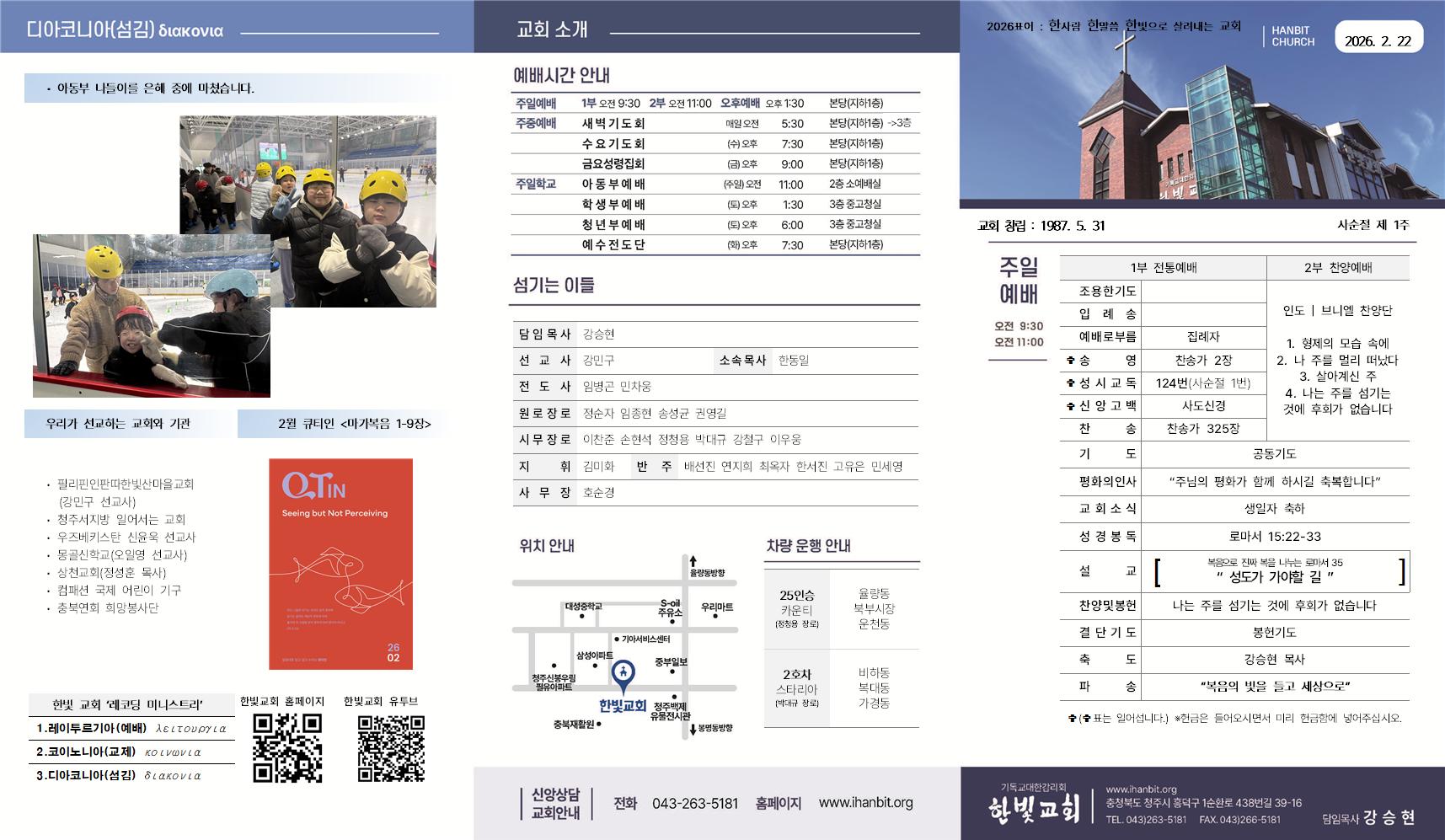Click the 한빛교회 logo in the footer
Viewport: 1445px width, 840px height.
1033,810
